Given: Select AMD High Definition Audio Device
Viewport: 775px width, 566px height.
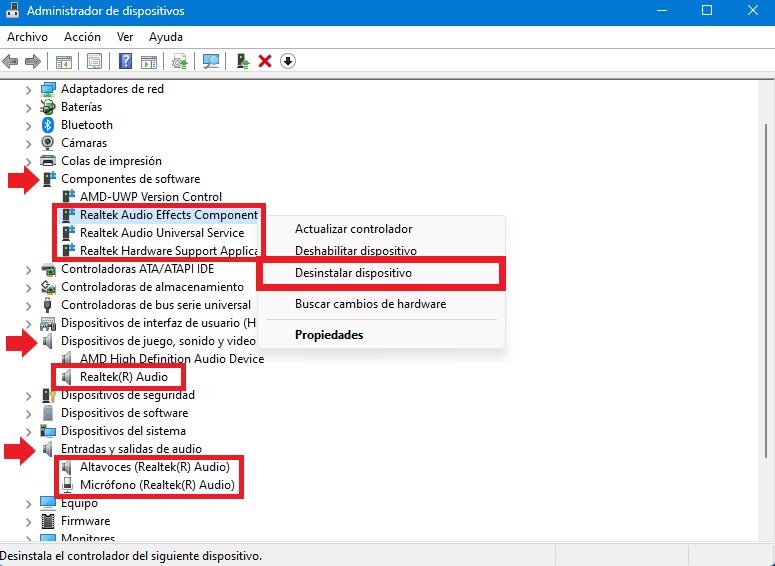Looking at the screenshot, I should click(172, 359).
